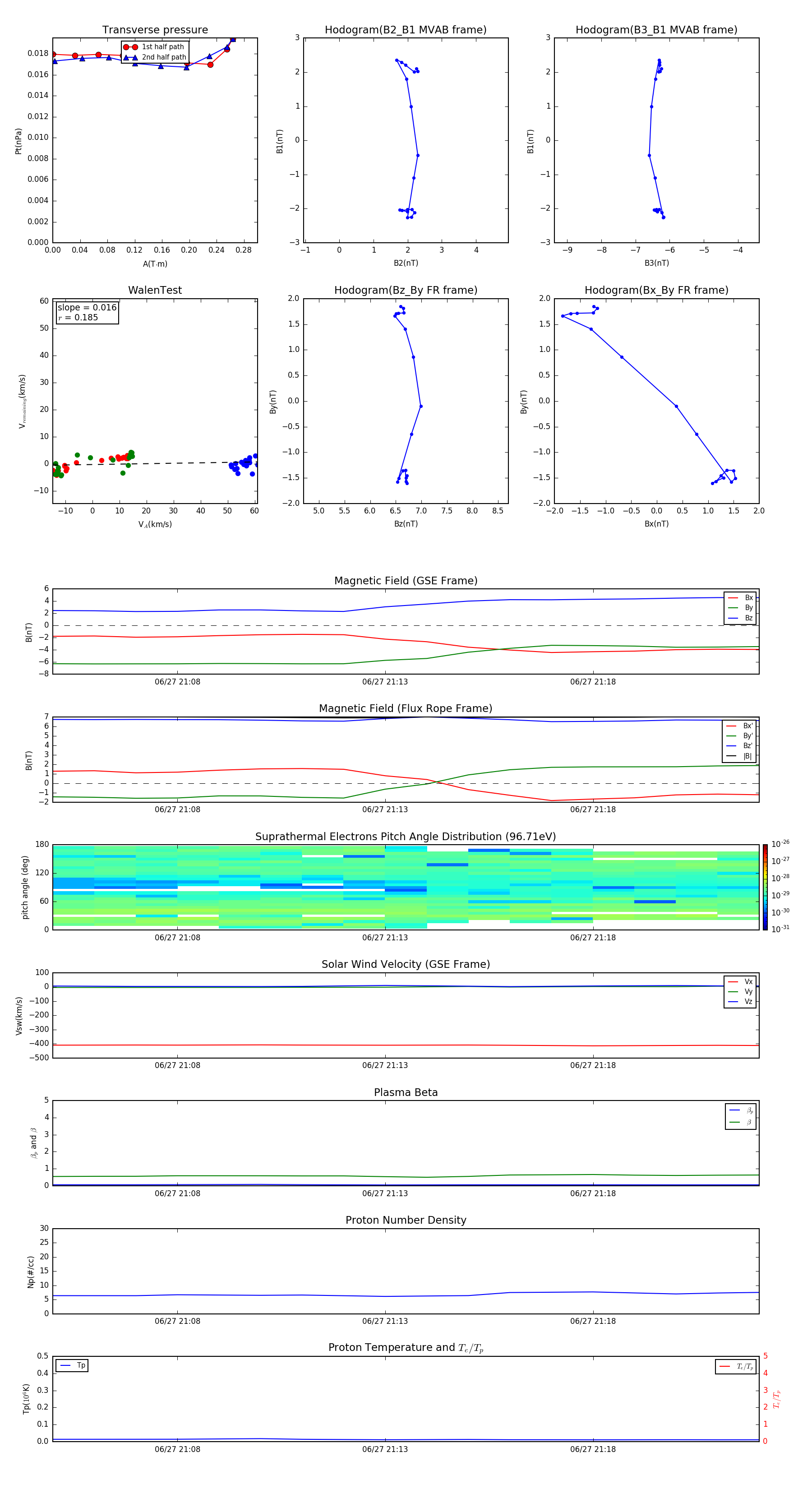
Task: Click '06/27 21:08' tick under Plasma Beta plot
Action: (x=177, y=1193)
